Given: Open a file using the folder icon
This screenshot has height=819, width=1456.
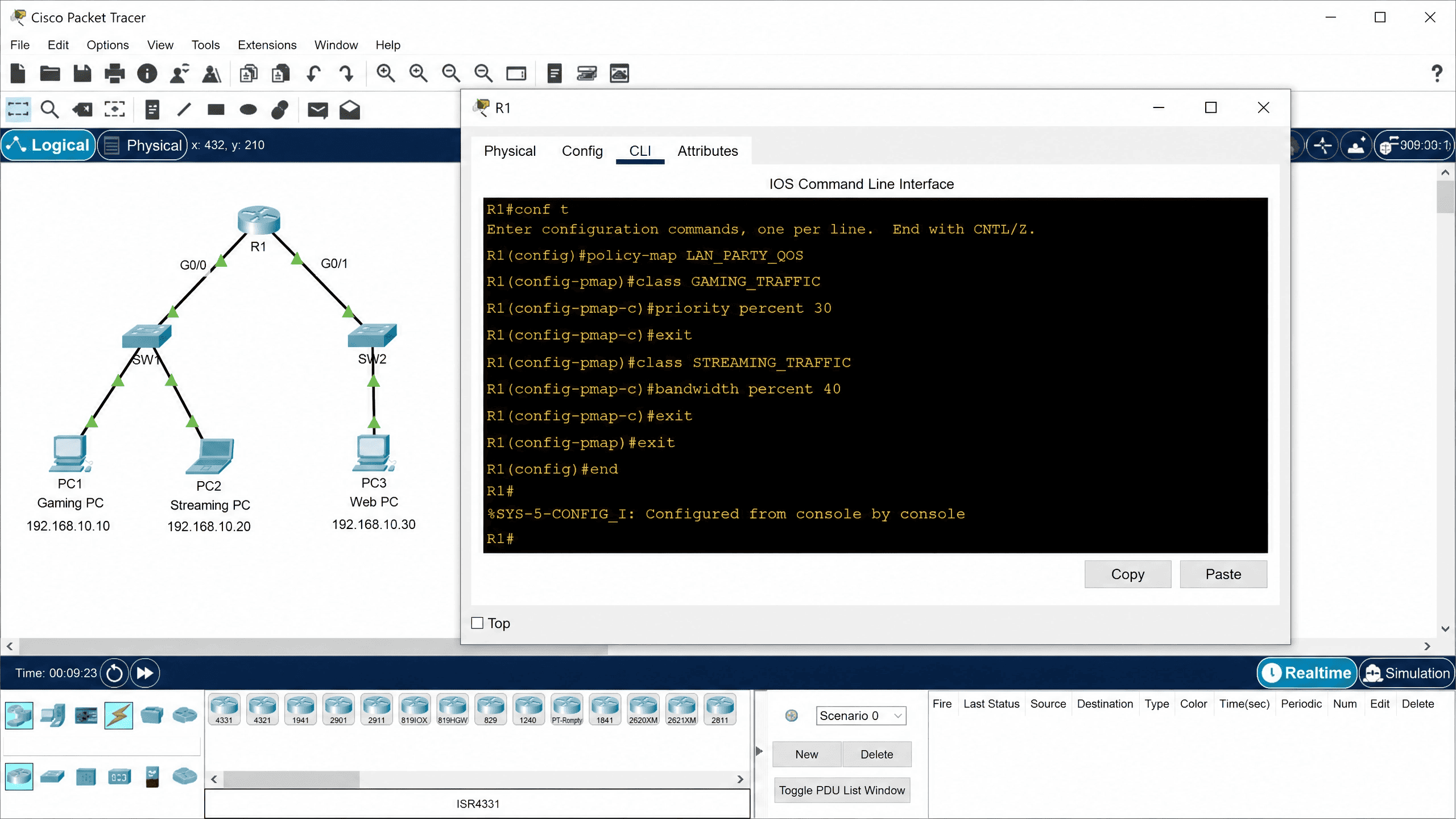Looking at the screenshot, I should click(50, 73).
